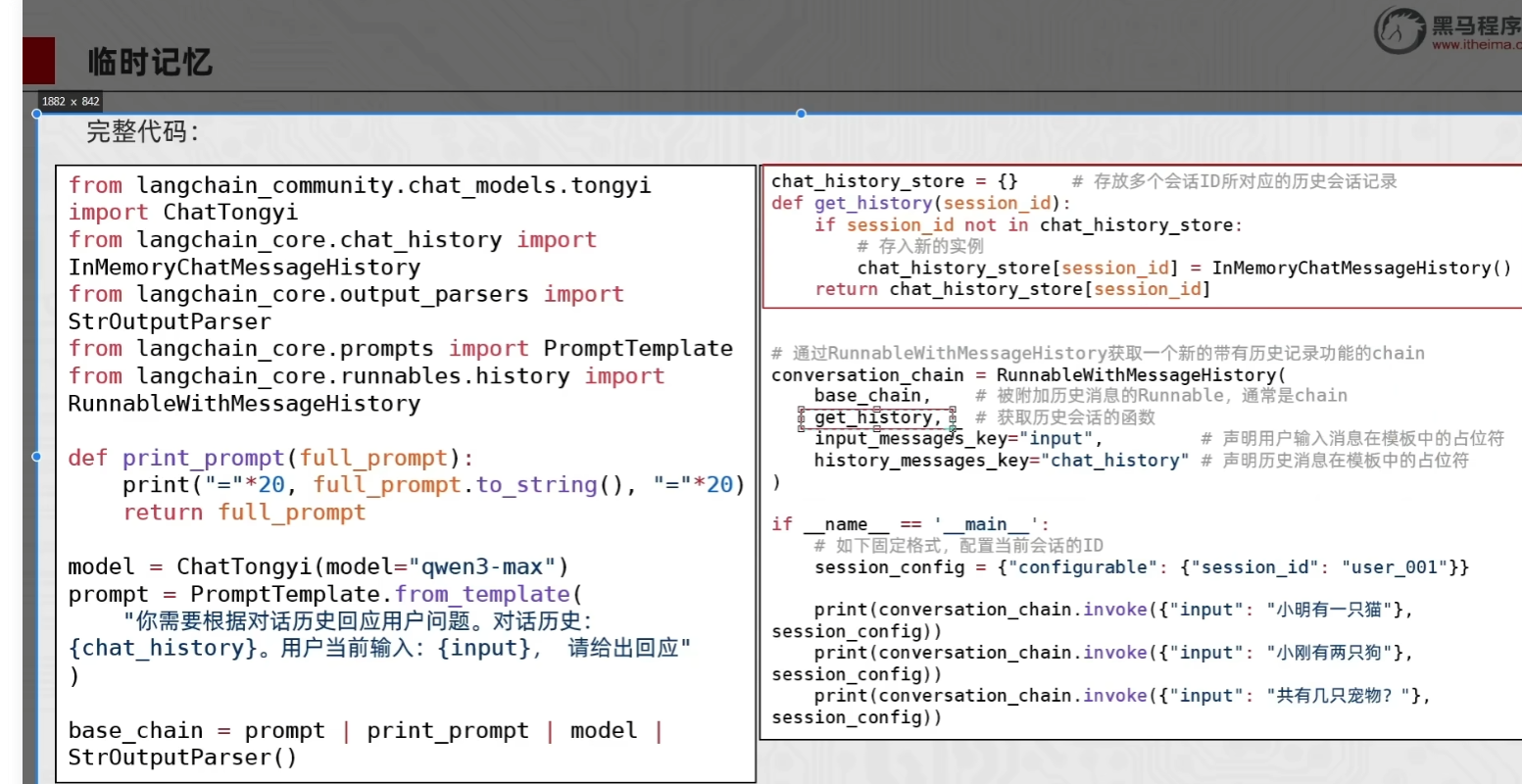
Task: Click the 'return chat_history_store[session_id]' line
Action: pyautogui.click(x=1013, y=289)
